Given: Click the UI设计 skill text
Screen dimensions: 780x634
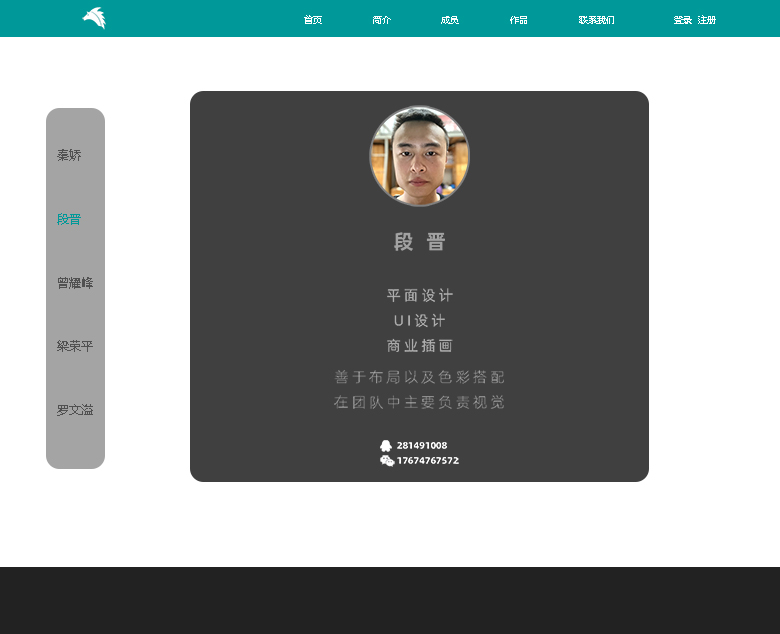Looking at the screenshot, I should (x=420, y=321).
